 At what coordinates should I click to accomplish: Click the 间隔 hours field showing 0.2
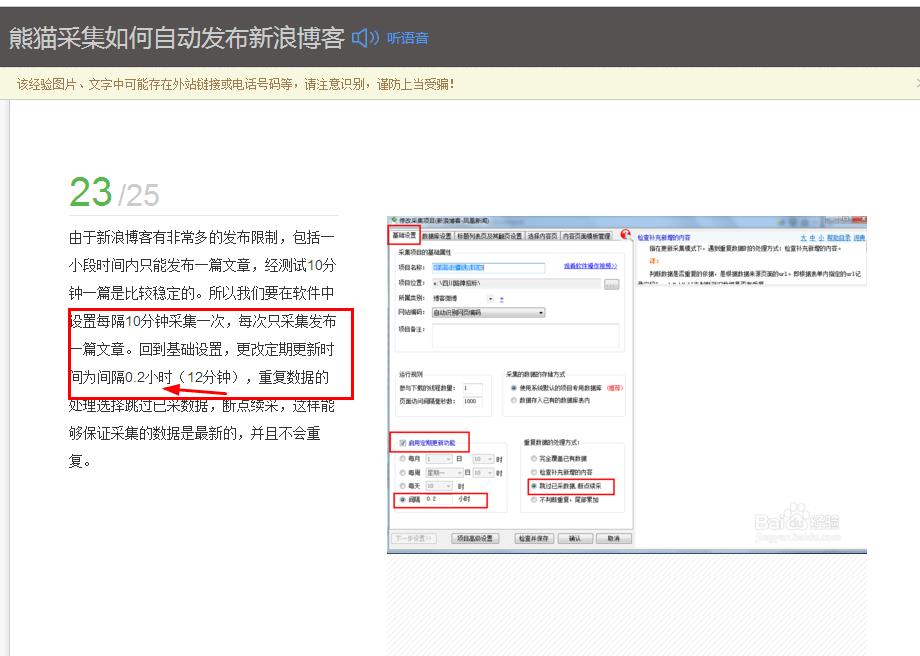click(439, 499)
